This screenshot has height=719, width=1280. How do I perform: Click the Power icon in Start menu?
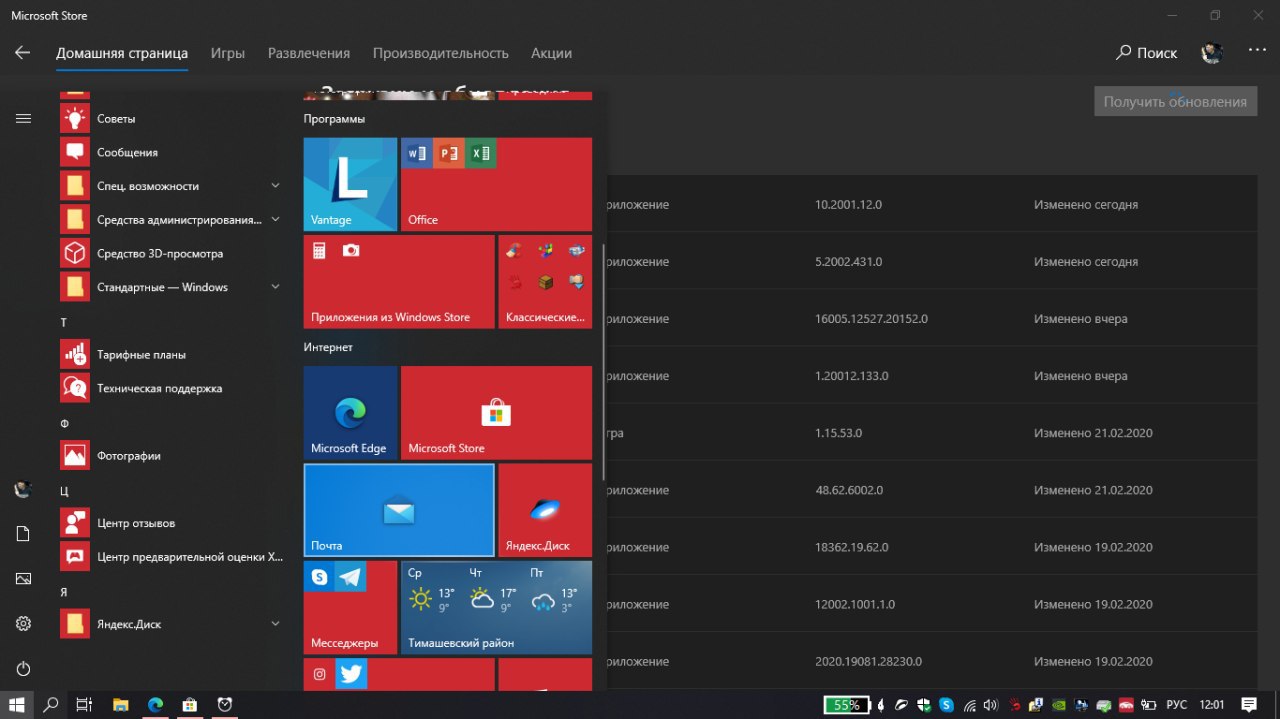23,668
